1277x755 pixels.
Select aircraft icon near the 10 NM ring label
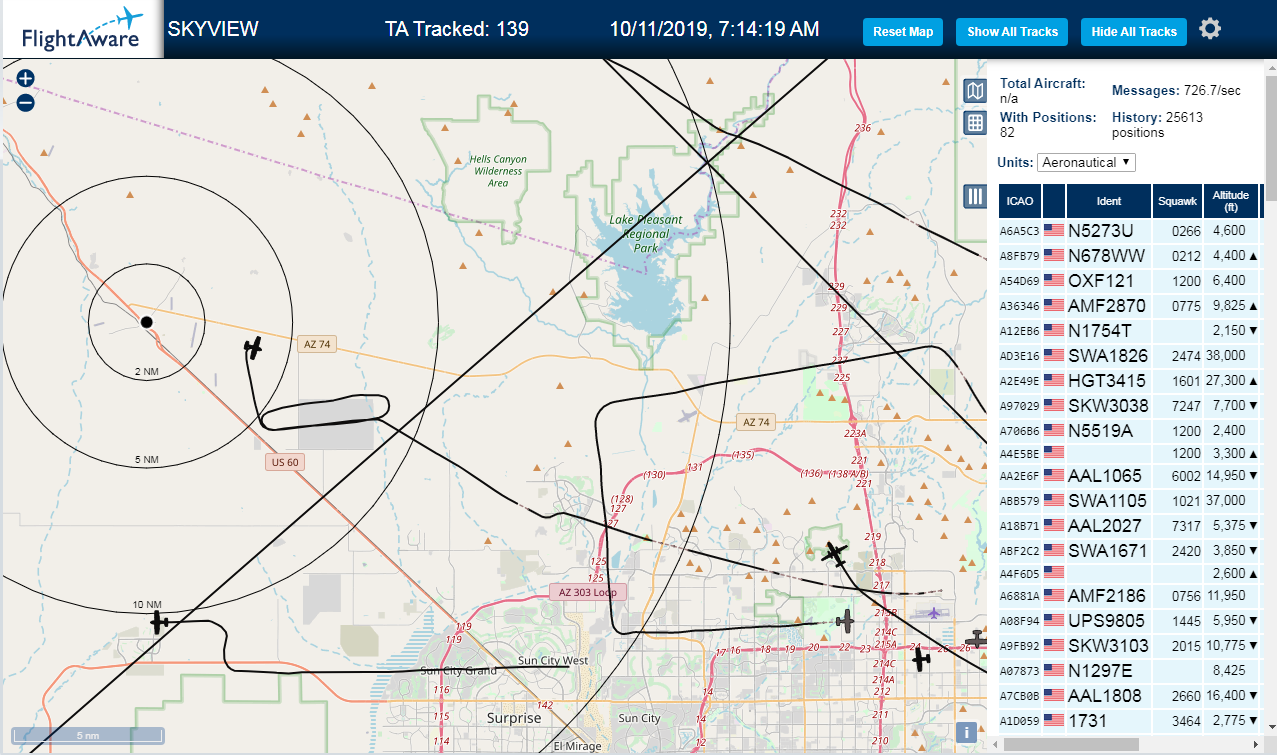pyautogui.click(x=160, y=623)
